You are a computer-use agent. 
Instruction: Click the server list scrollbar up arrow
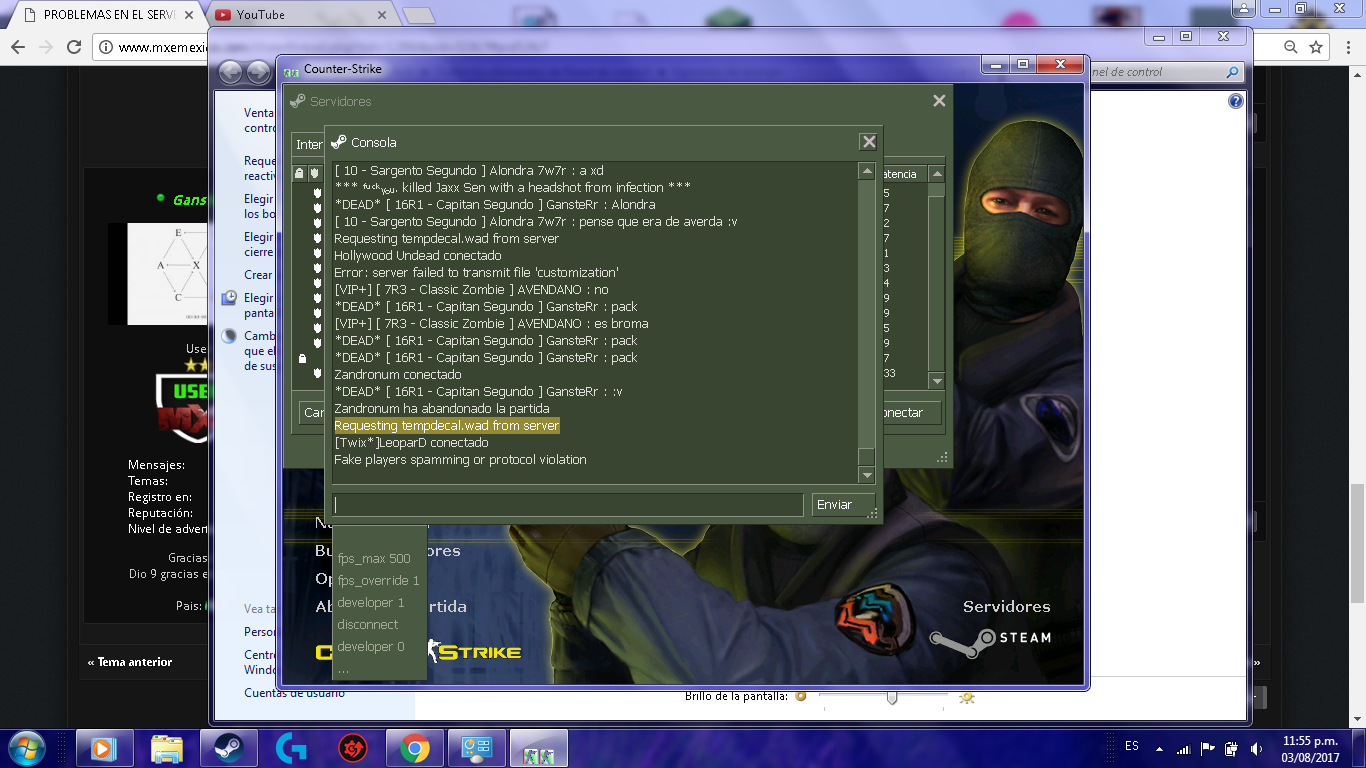point(937,174)
